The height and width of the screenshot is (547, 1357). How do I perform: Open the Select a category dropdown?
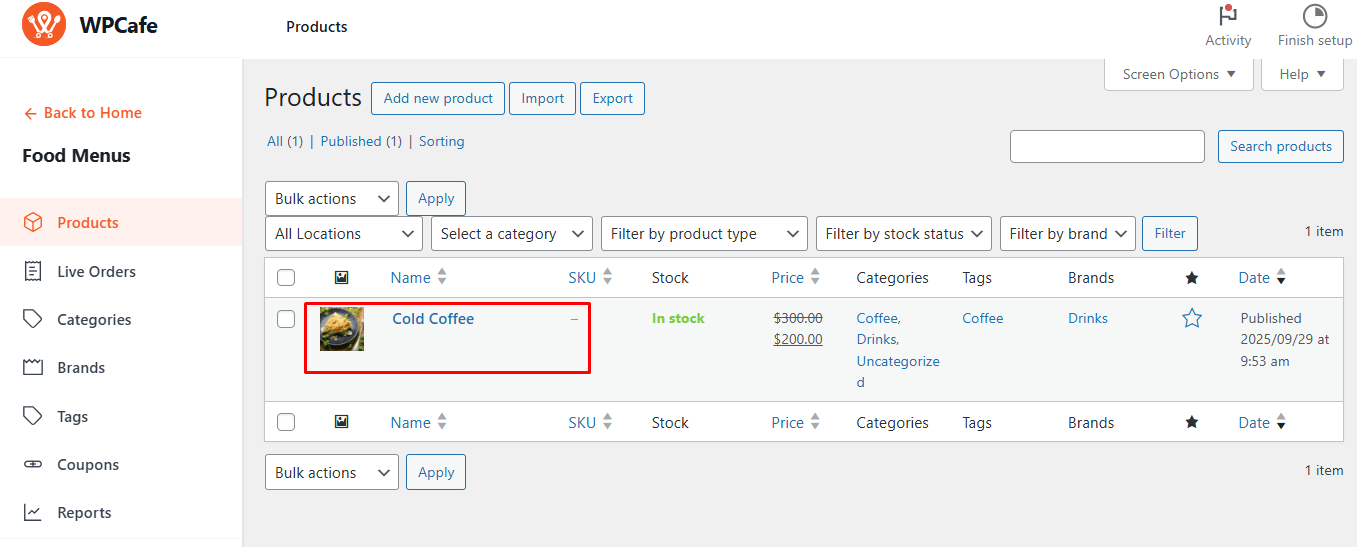tap(511, 234)
